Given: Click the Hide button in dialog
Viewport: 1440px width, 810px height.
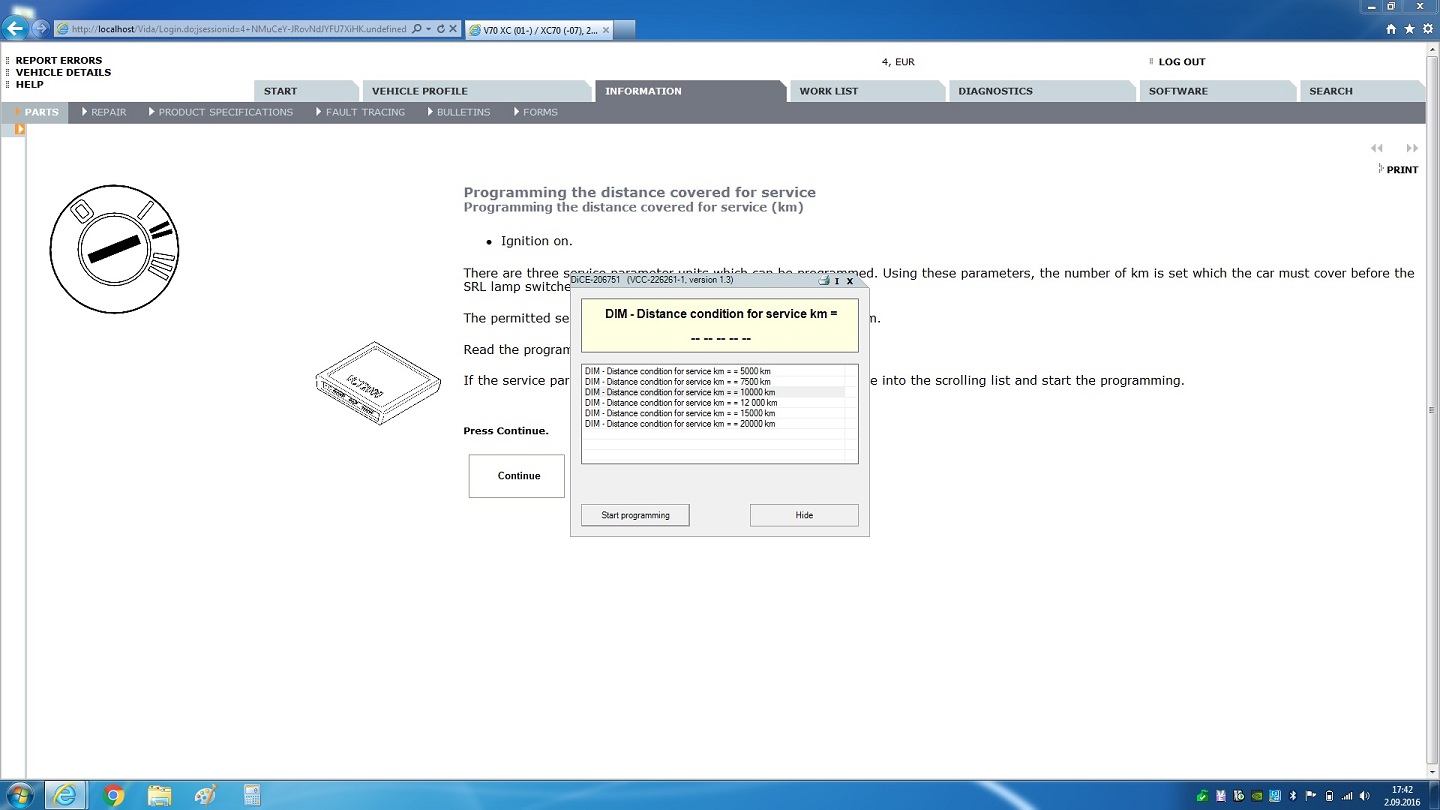Looking at the screenshot, I should click(x=804, y=515).
